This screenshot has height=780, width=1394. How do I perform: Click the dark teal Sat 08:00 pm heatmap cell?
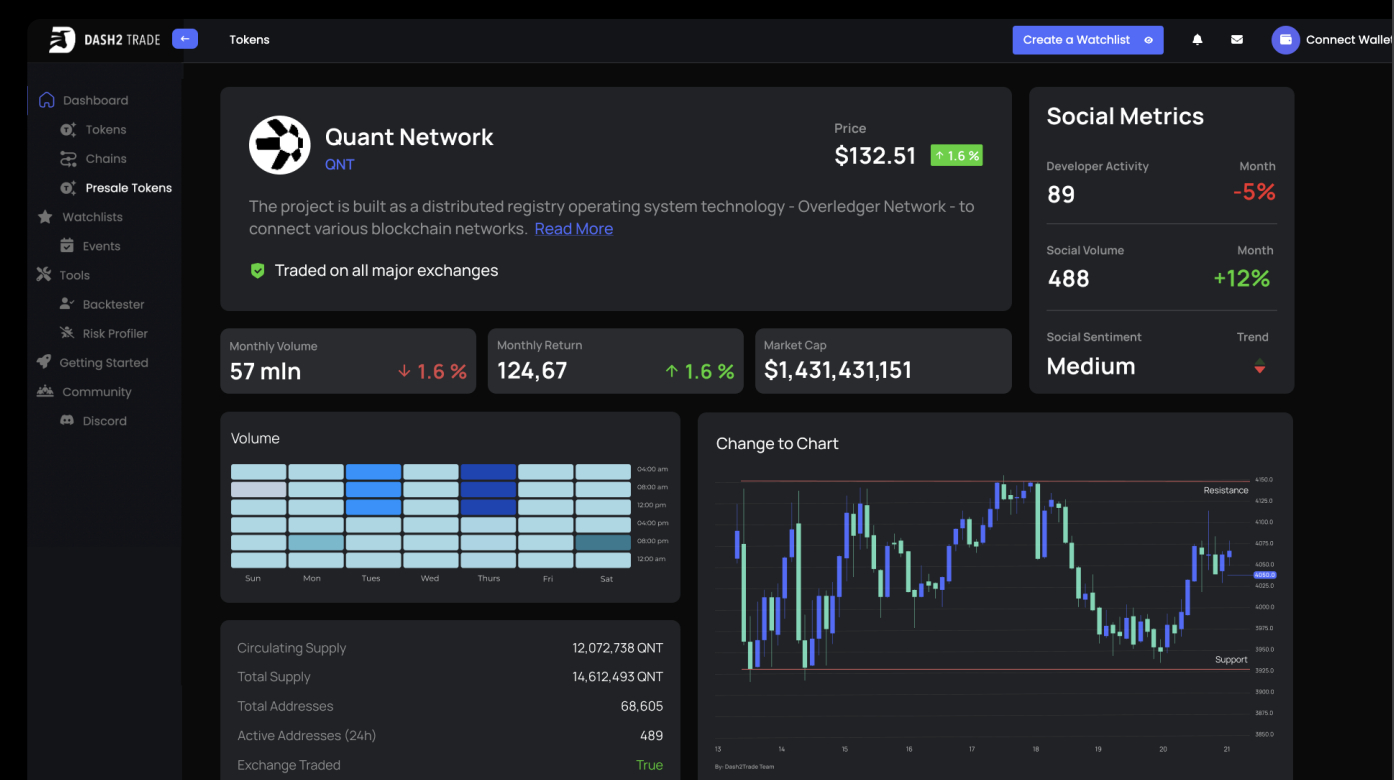coord(603,543)
